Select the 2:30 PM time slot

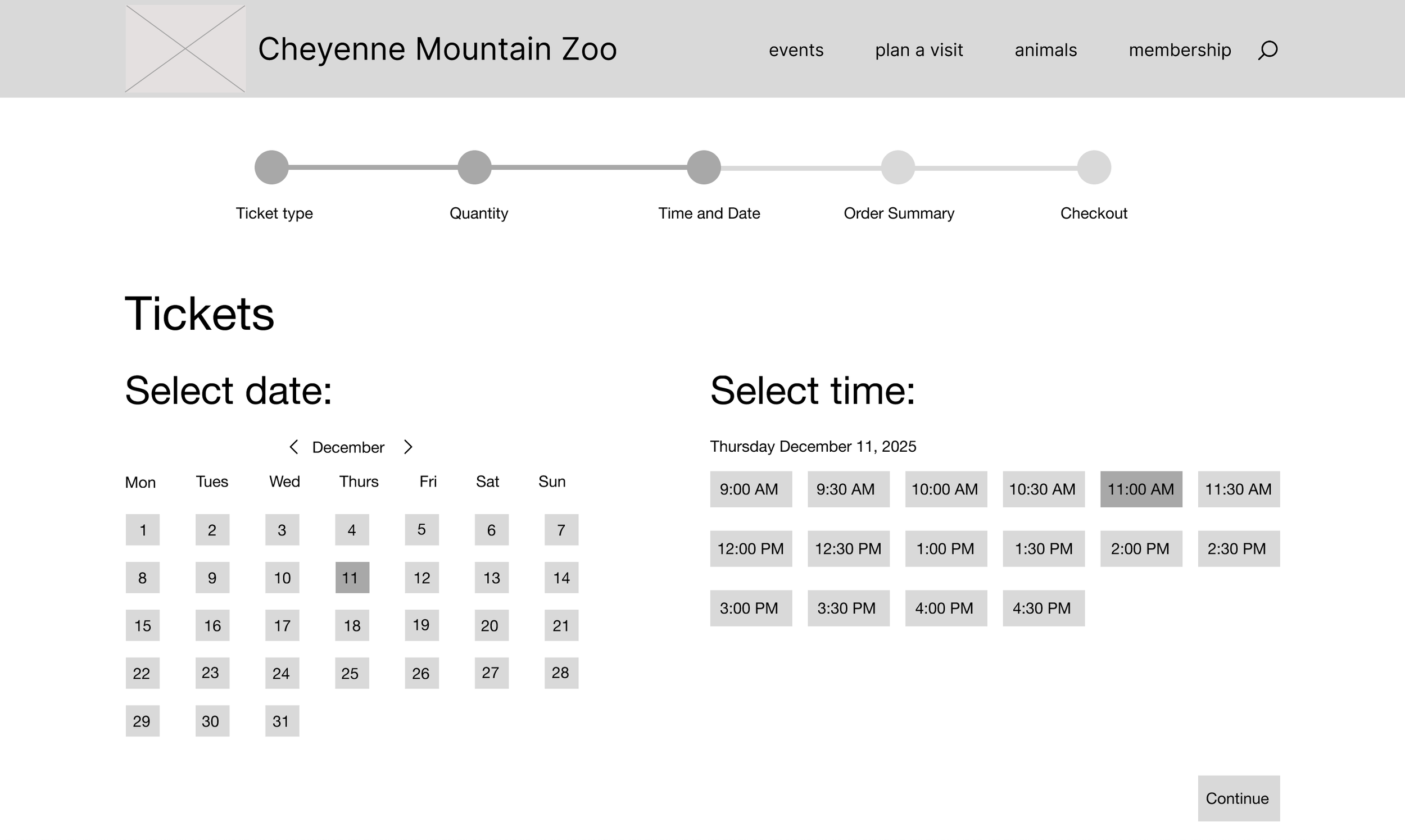pyautogui.click(x=1239, y=548)
